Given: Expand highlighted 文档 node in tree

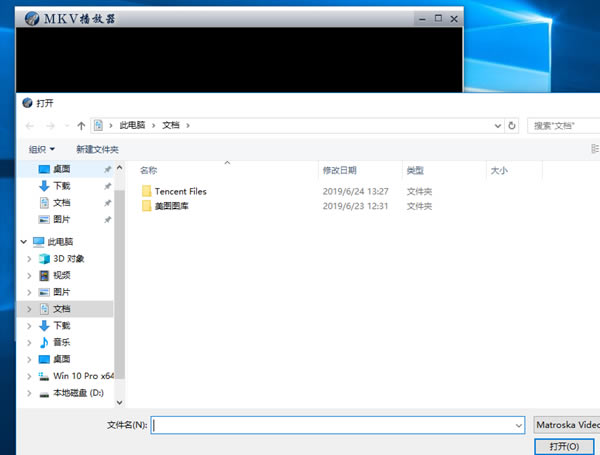Looking at the screenshot, I should pyautogui.click(x=29, y=309).
